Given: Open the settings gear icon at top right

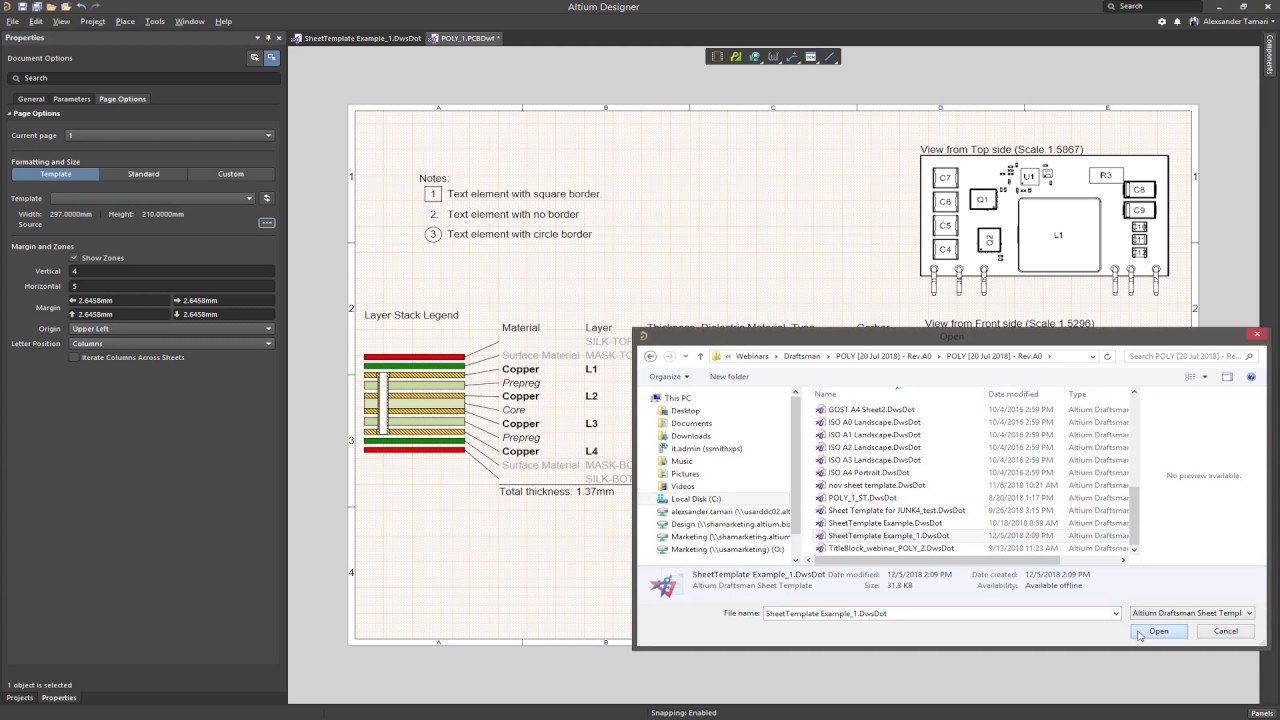Looking at the screenshot, I should point(1161,21).
